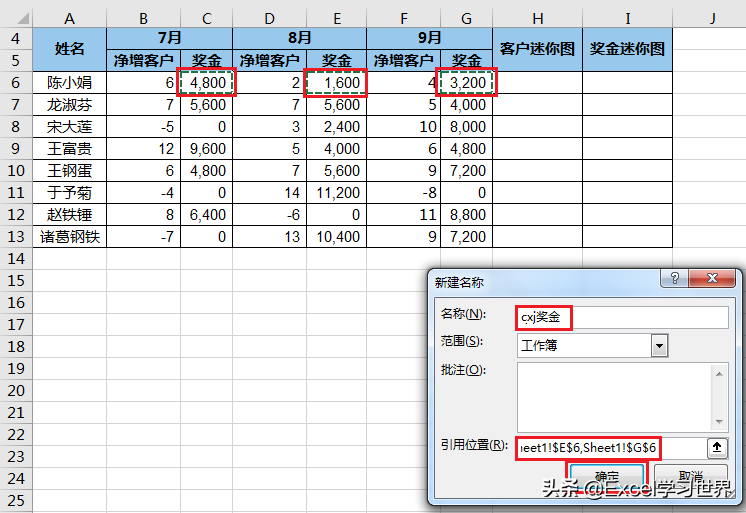Select row 14 header

click(x=16, y=258)
